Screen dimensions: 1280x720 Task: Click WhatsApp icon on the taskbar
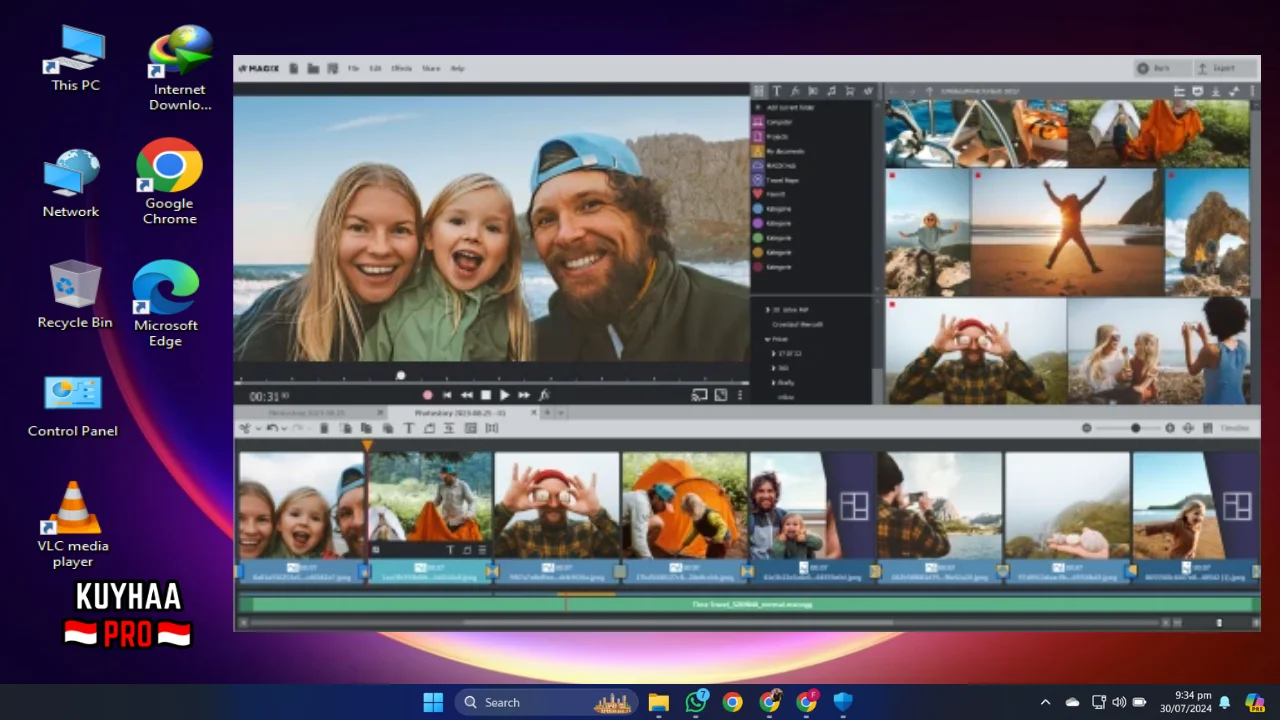(x=696, y=702)
